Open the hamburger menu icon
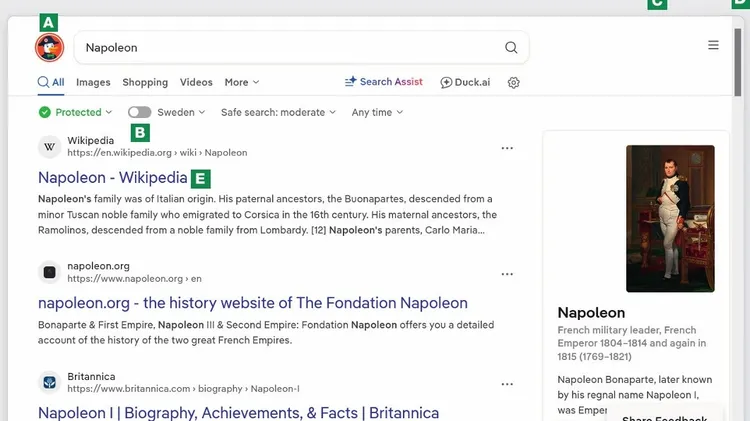Screen dimensions: 750x421 tap(713, 45)
